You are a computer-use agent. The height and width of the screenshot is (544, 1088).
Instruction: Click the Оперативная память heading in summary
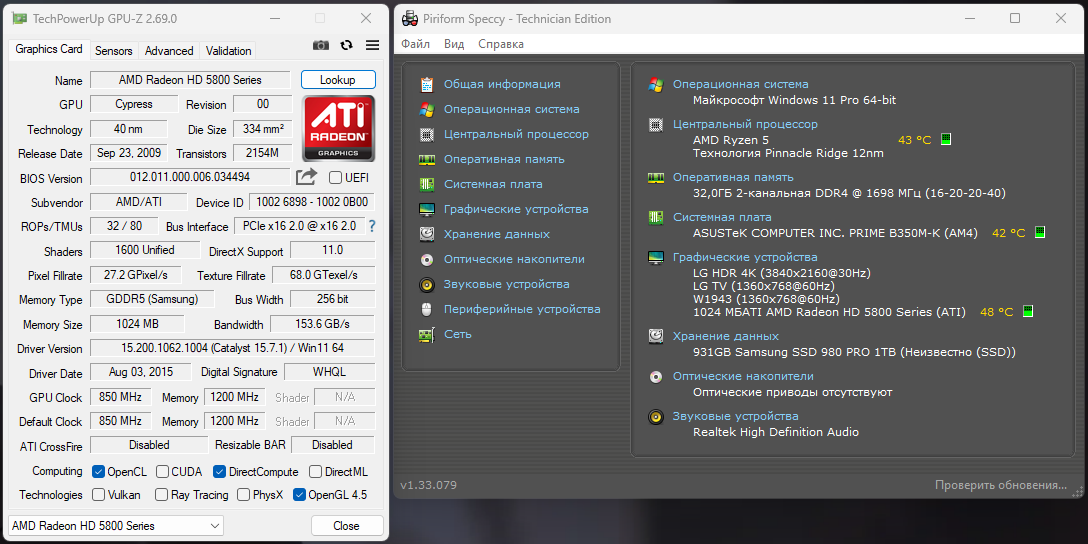733,177
